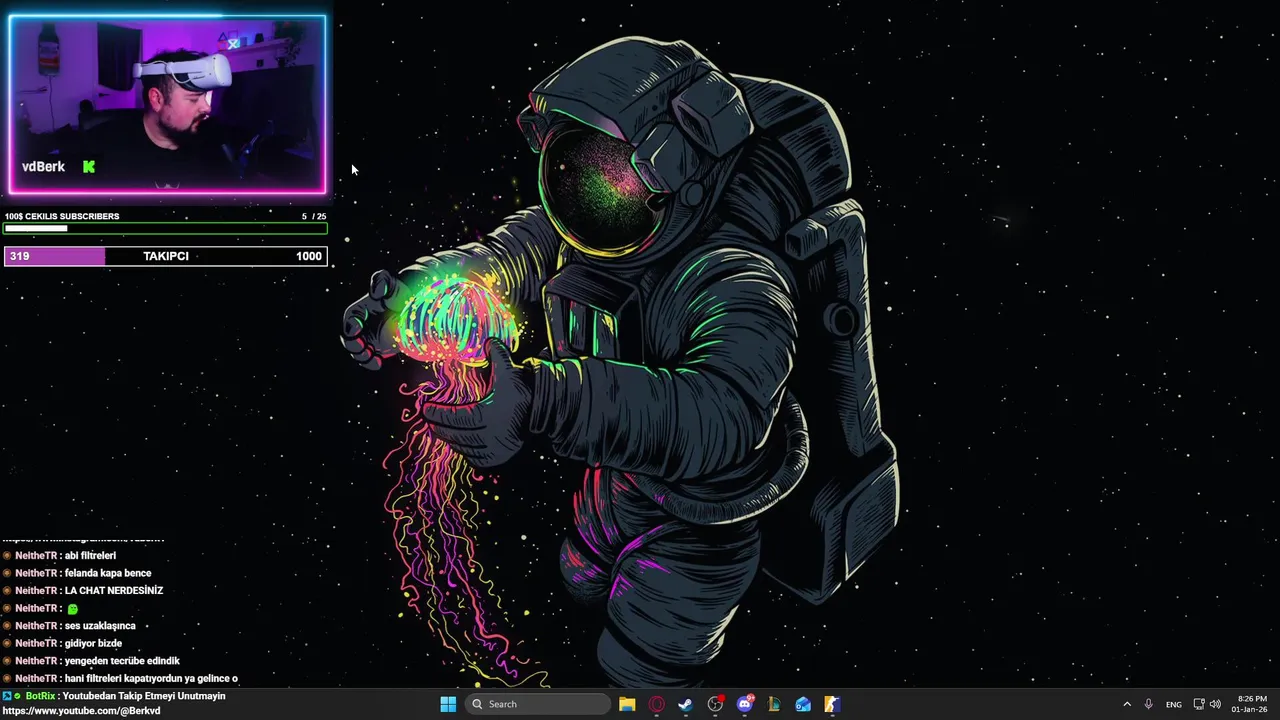Open the Windows Start menu

click(448, 704)
